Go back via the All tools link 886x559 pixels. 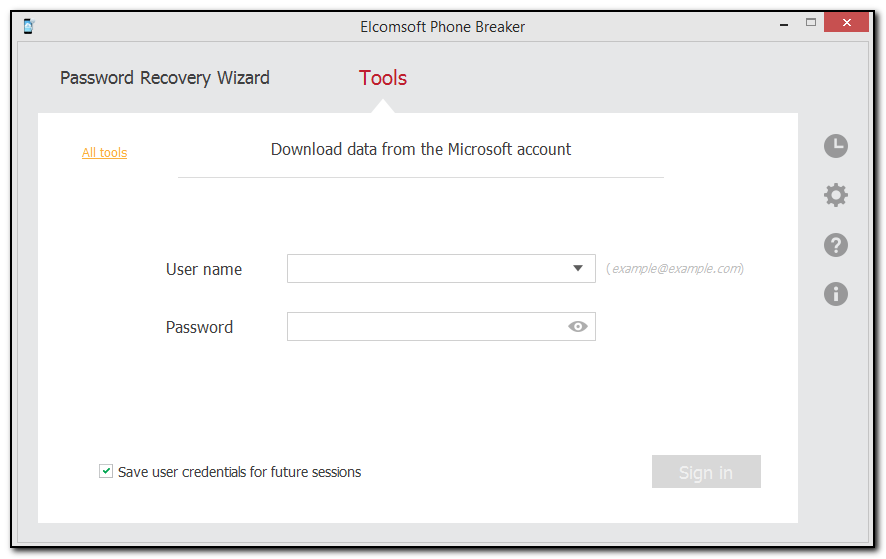click(105, 153)
